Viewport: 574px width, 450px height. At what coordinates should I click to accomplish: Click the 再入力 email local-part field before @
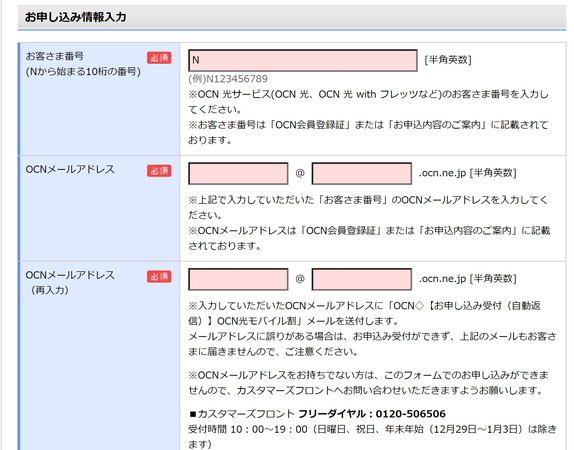click(238, 279)
